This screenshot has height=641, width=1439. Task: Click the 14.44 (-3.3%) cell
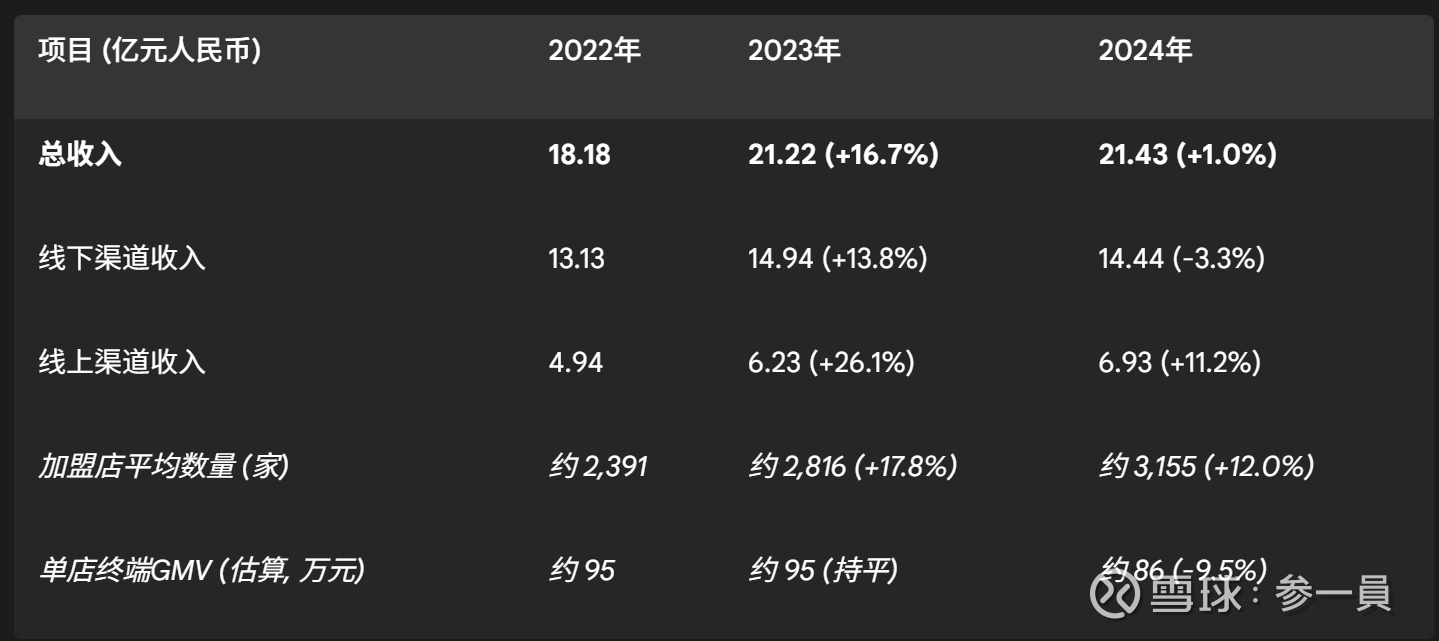(1181, 259)
